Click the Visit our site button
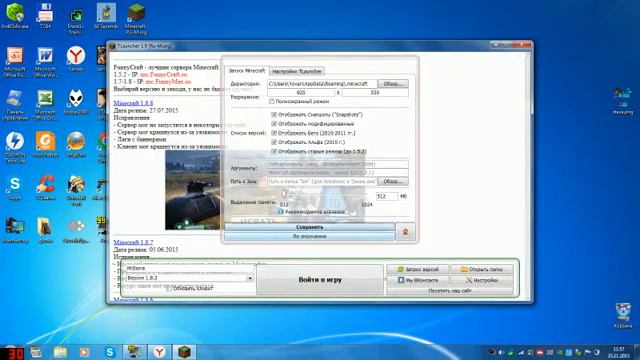The width and height of the screenshot is (640, 360). click(x=450, y=291)
